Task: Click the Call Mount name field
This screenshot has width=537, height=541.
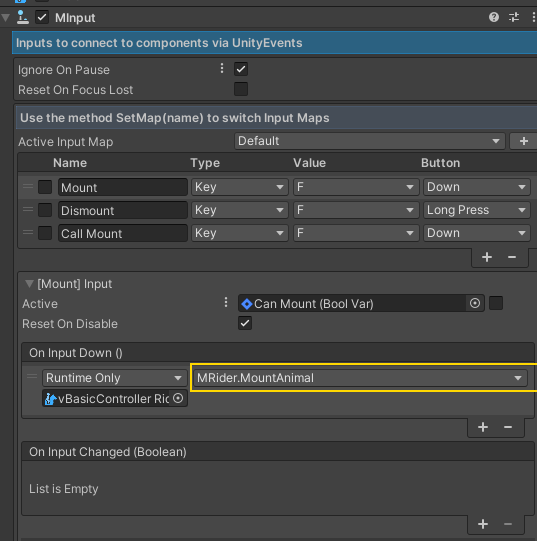Action: [123, 233]
